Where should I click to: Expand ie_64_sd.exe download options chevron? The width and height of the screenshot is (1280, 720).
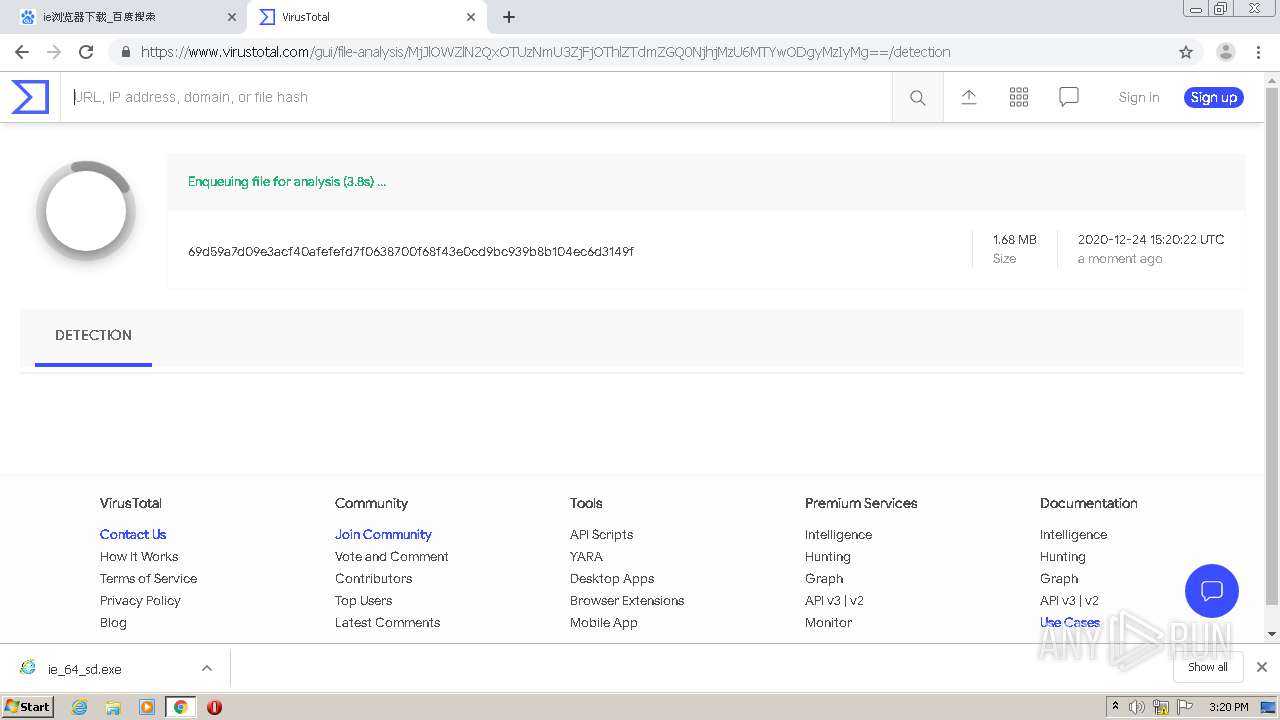[207, 668]
